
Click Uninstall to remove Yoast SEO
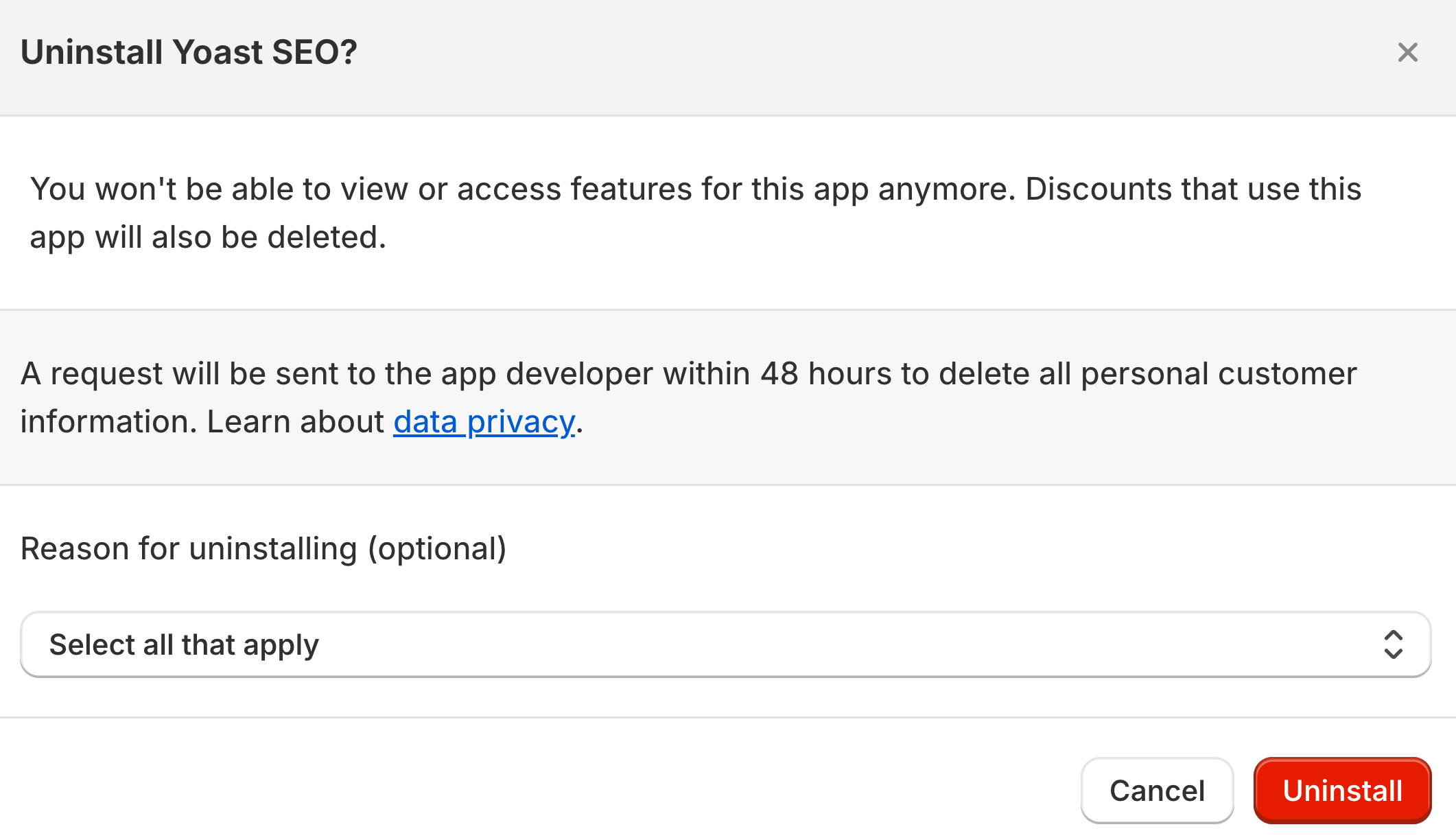click(1342, 791)
